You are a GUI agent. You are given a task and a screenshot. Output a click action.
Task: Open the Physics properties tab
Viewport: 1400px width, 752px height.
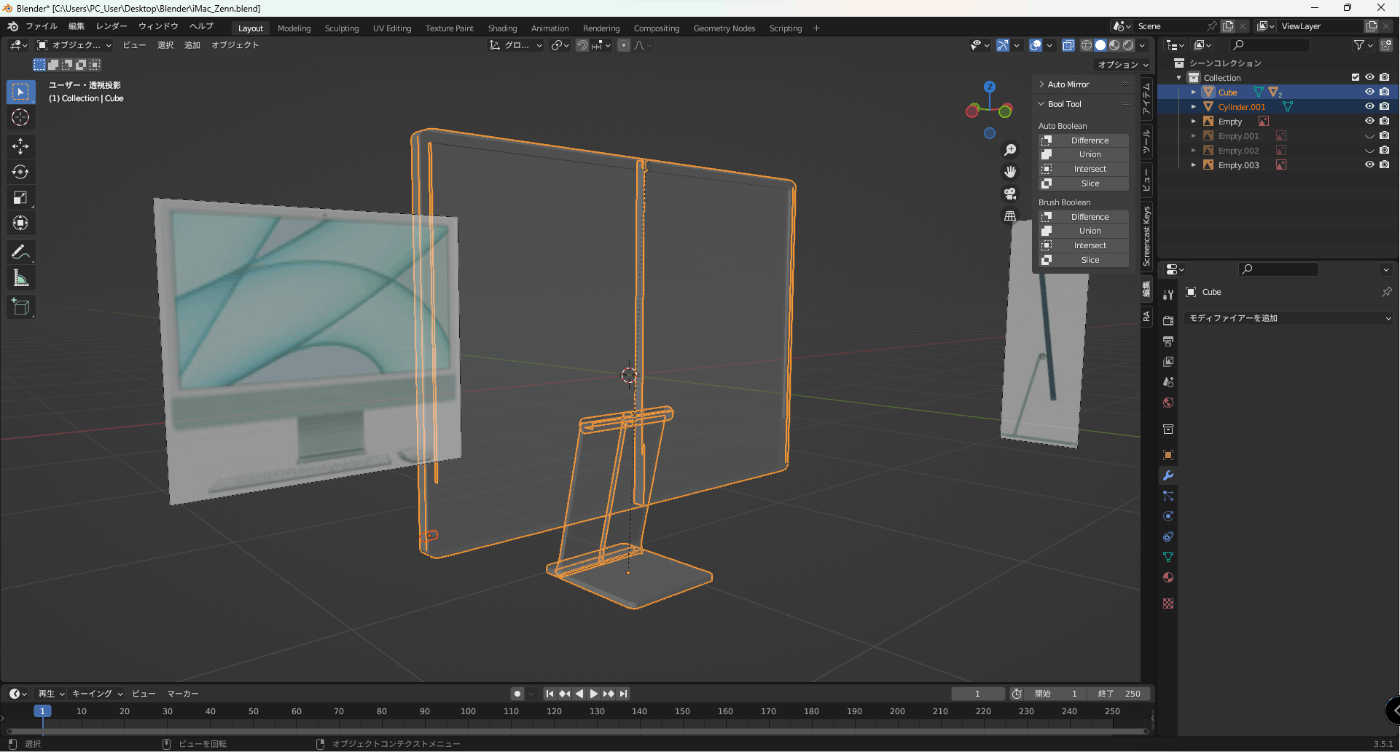coord(1168,517)
